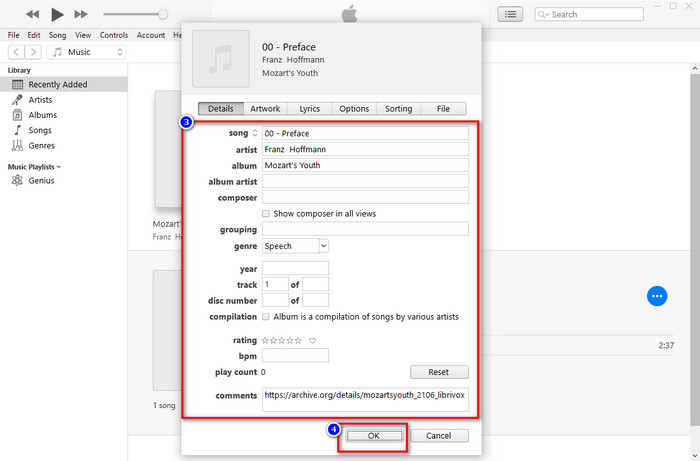Click the rewind previous track button

click(x=32, y=14)
